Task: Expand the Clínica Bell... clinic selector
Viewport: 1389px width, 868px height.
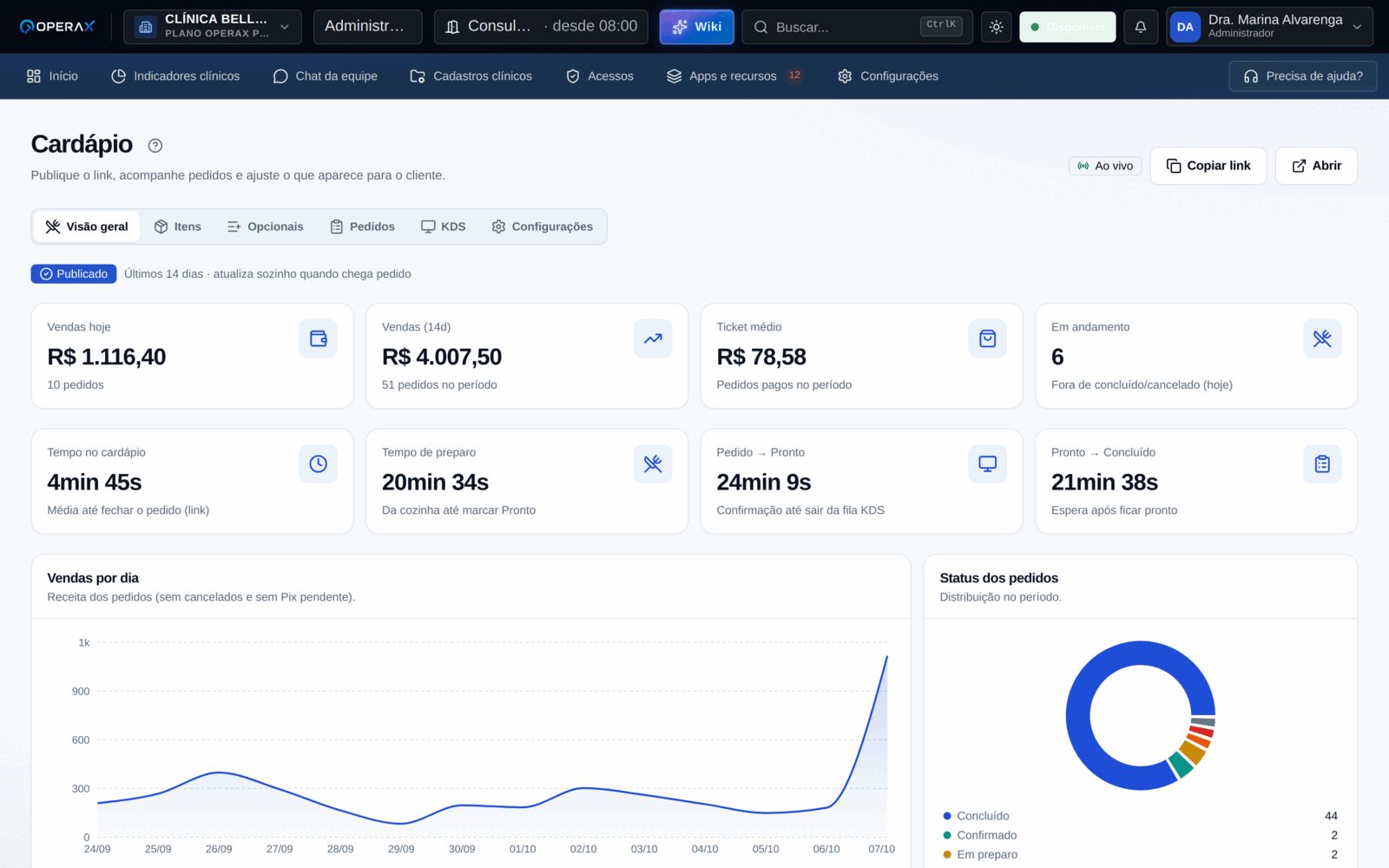Action: point(213,27)
